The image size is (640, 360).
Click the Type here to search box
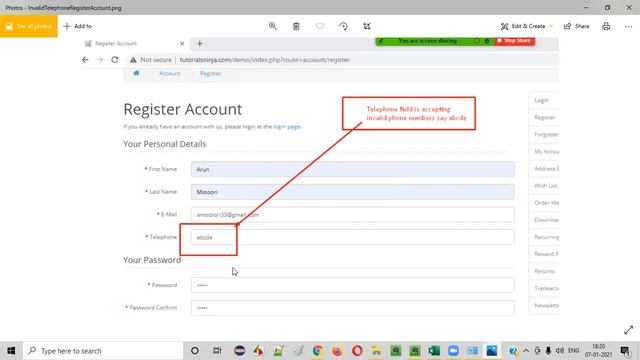103,351
